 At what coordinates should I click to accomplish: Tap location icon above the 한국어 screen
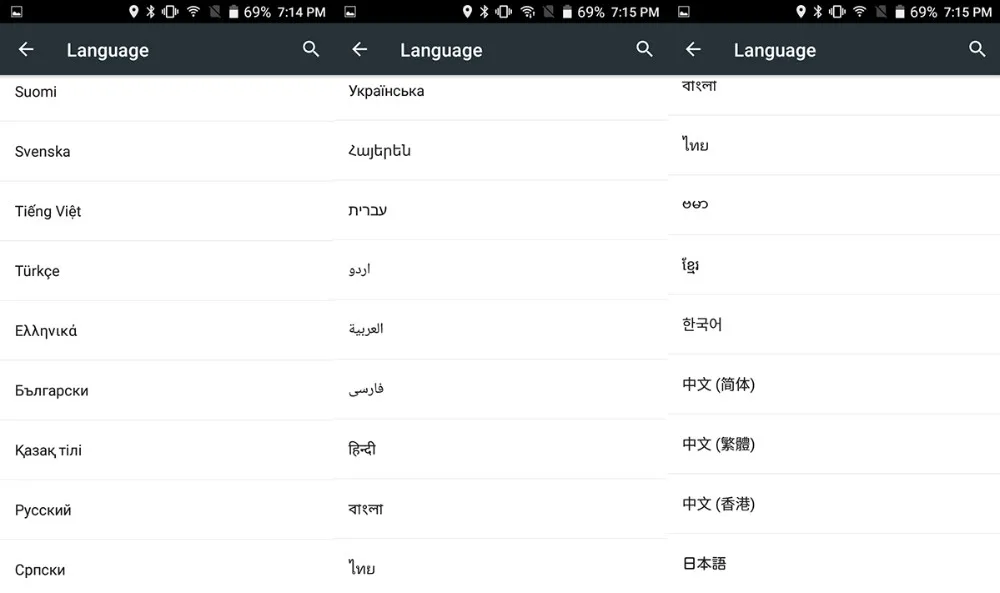800,11
